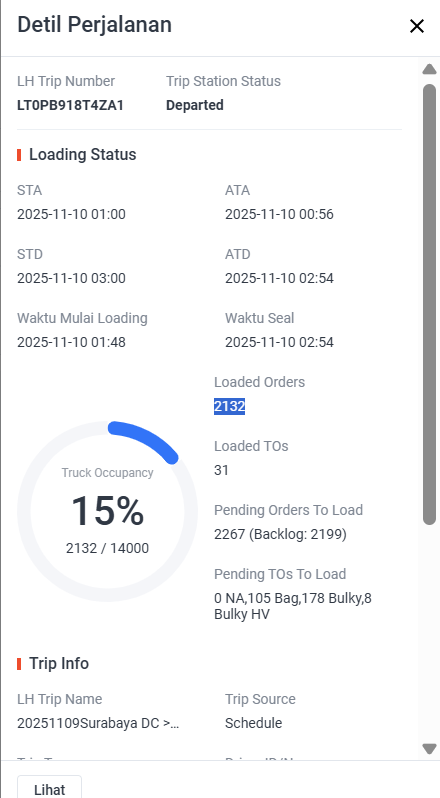Click the Departed trip station status
The image size is (440, 798).
[x=195, y=105]
